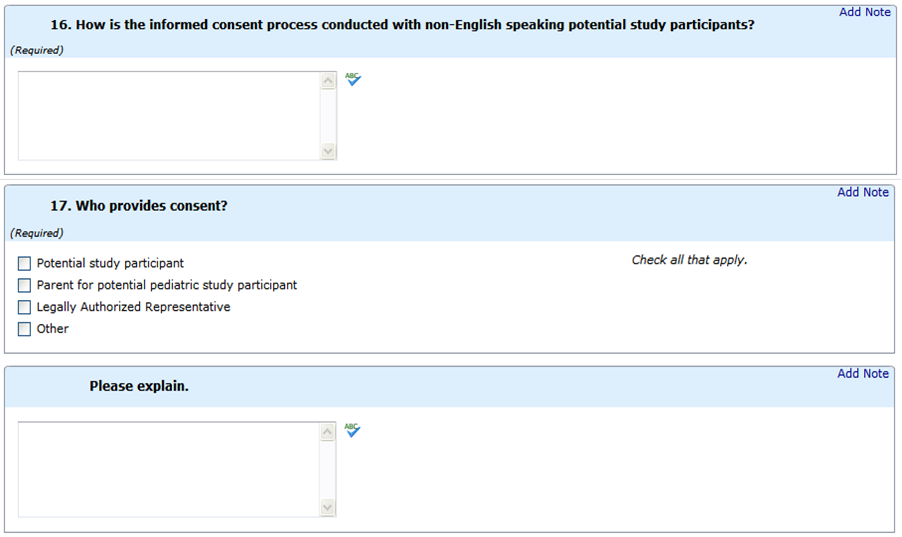
Task: Add Note to question 16
Action: point(863,12)
